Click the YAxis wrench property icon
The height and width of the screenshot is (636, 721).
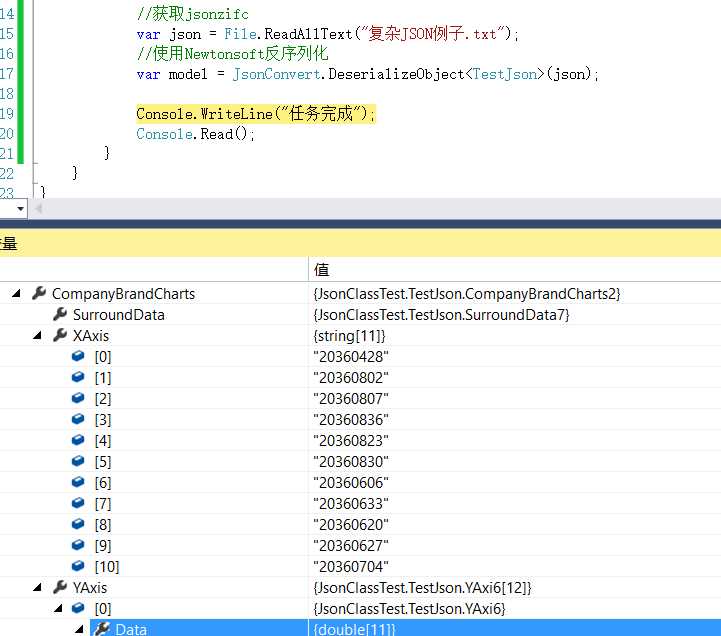(x=60, y=587)
